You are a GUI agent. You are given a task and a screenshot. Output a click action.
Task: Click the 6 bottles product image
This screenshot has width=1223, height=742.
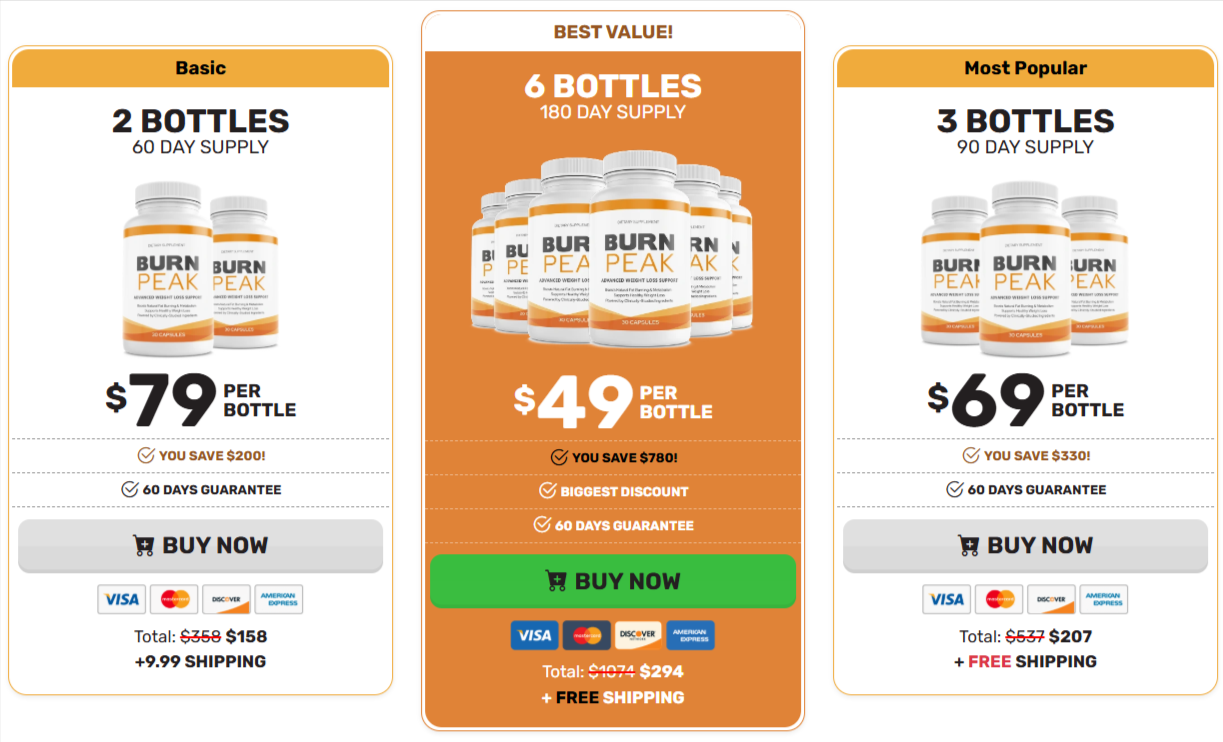click(615, 250)
